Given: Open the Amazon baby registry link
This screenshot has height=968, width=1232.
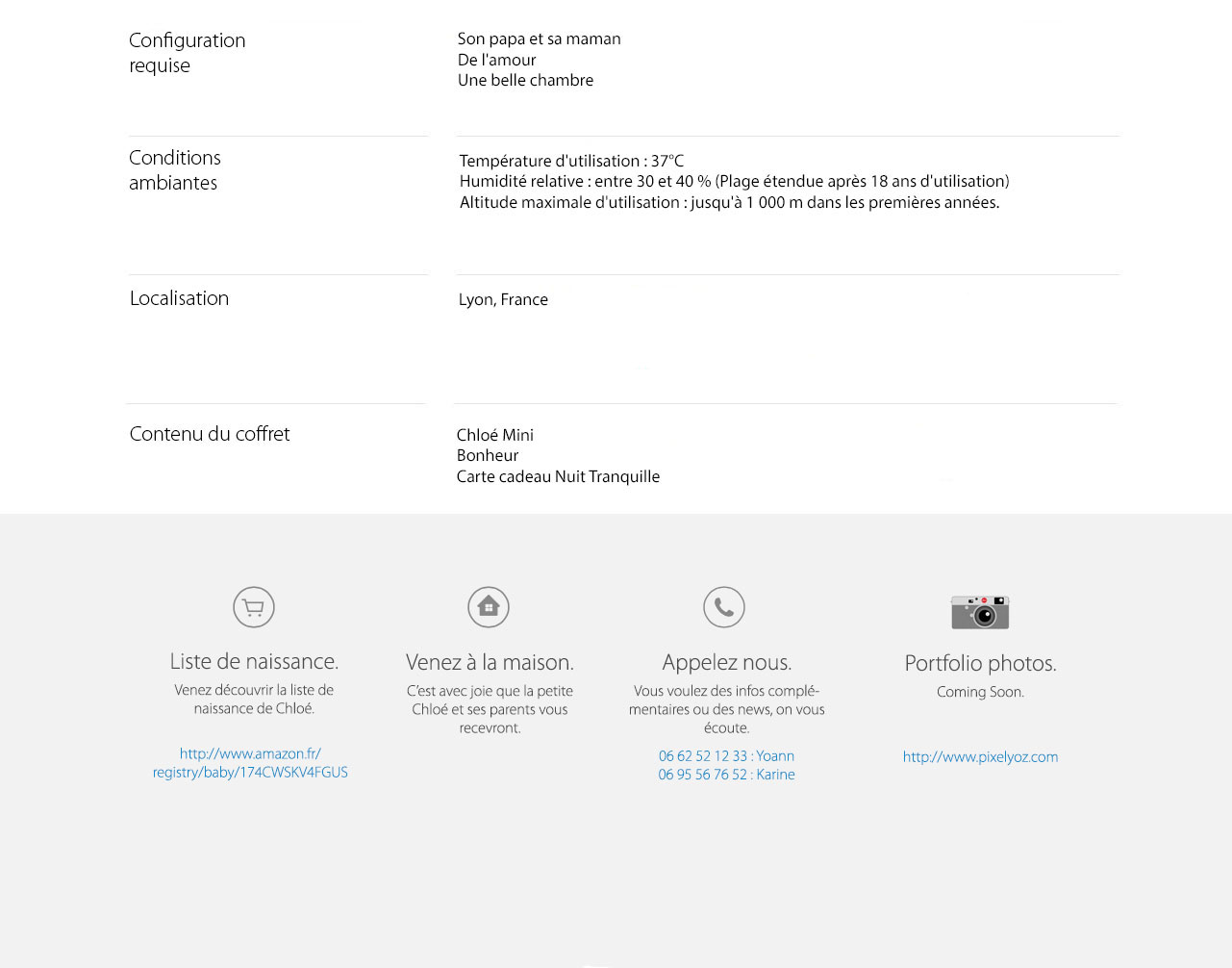Looking at the screenshot, I should pyautogui.click(x=250, y=763).
